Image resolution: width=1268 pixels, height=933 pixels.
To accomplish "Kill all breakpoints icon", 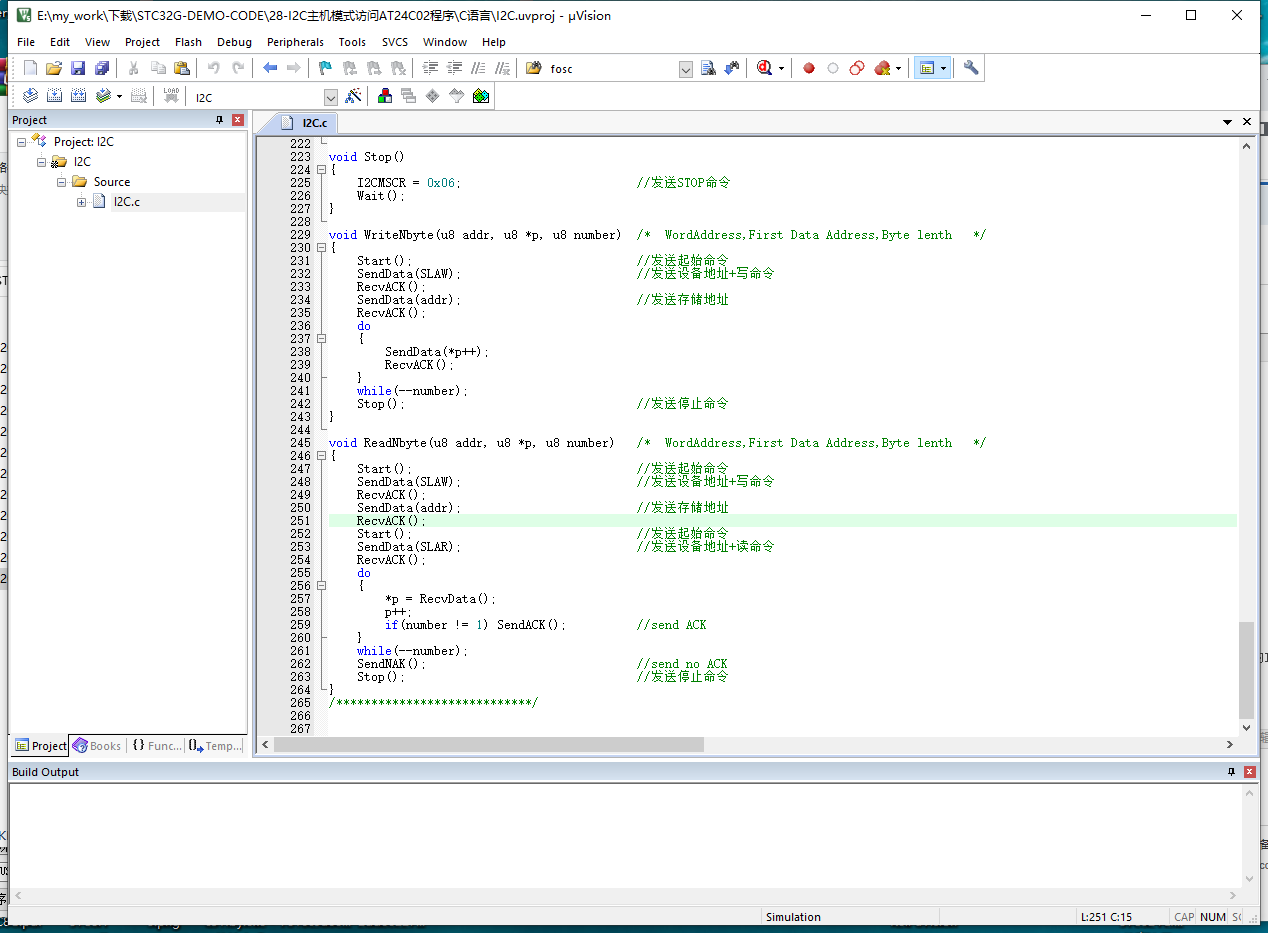I will (882, 68).
